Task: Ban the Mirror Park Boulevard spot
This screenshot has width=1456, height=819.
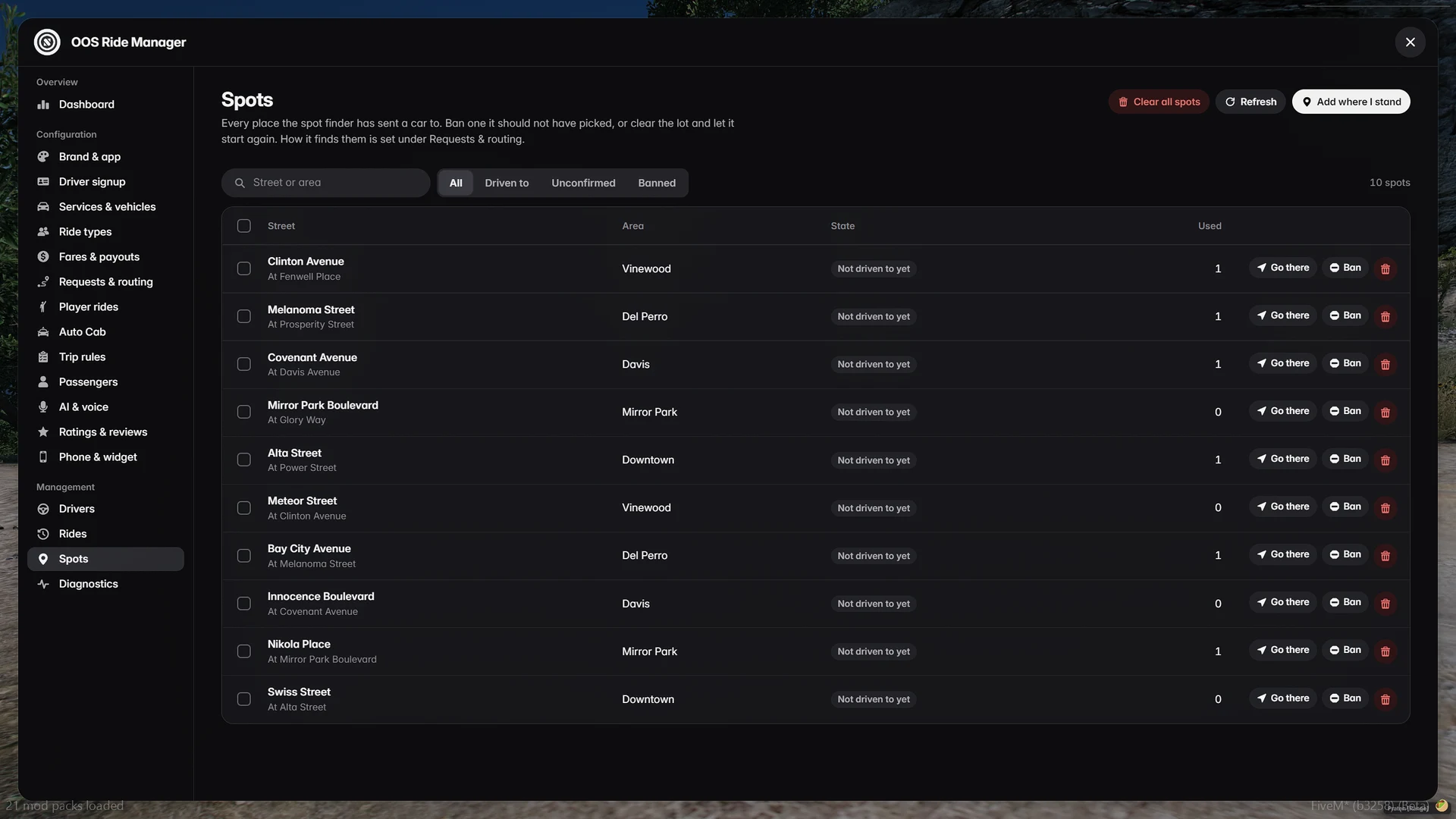Action: (x=1345, y=411)
